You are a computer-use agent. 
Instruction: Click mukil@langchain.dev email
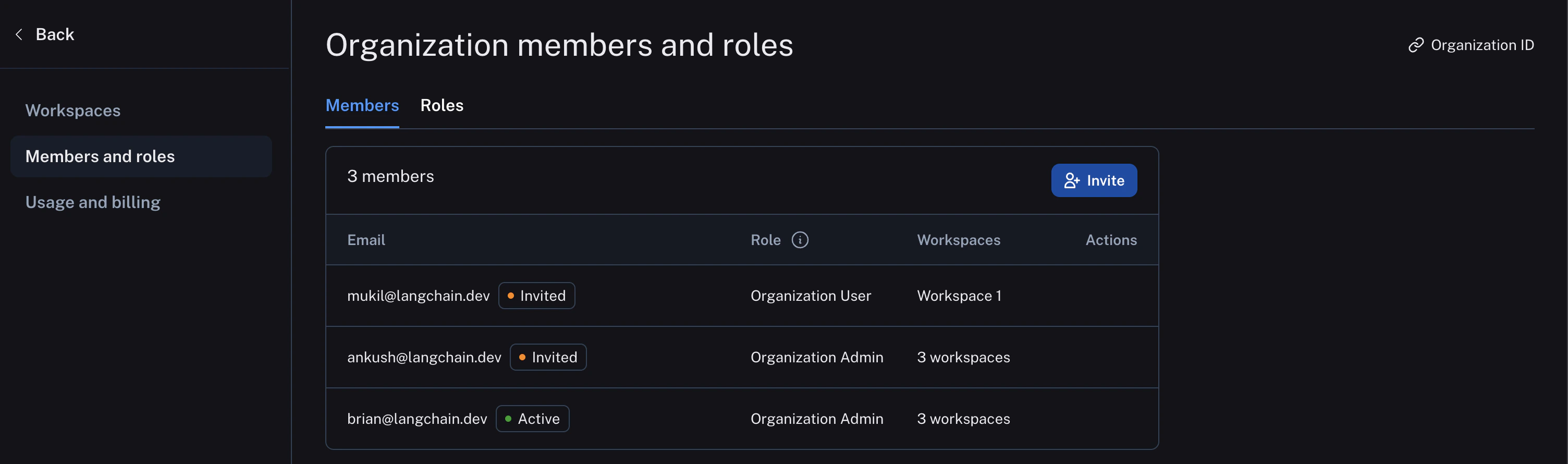point(418,296)
